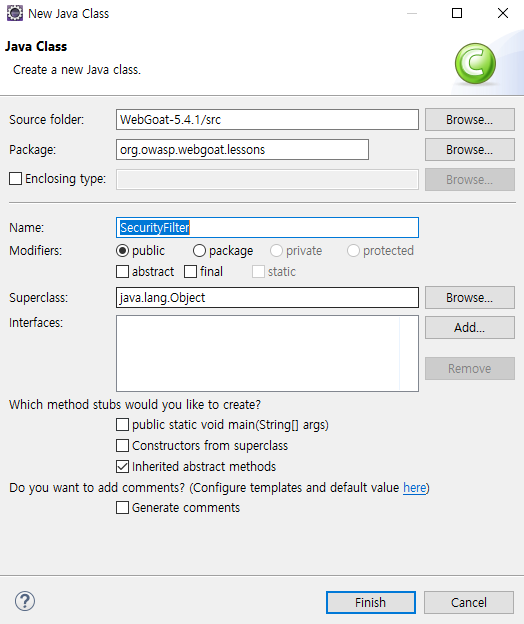Enable the Enclosing type checkbox
The height and width of the screenshot is (624, 524).
coord(16,178)
